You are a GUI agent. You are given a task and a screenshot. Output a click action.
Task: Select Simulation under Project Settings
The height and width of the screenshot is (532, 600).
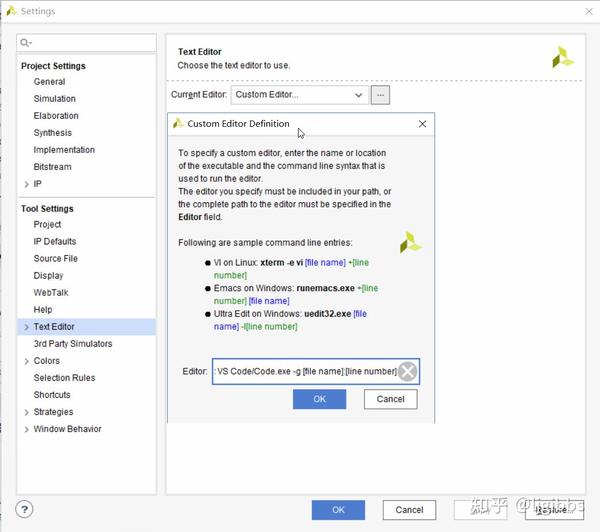point(55,99)
